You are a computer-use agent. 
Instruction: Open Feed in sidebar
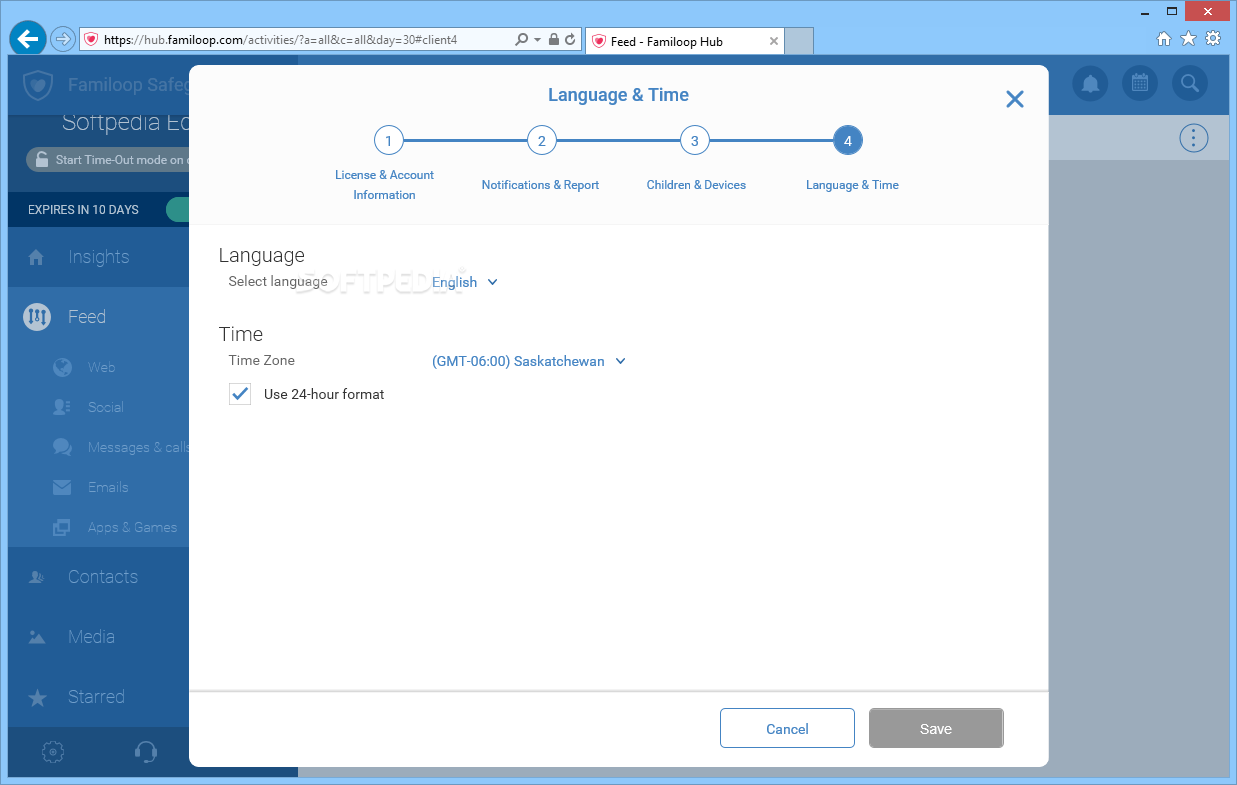coord(98,317)
